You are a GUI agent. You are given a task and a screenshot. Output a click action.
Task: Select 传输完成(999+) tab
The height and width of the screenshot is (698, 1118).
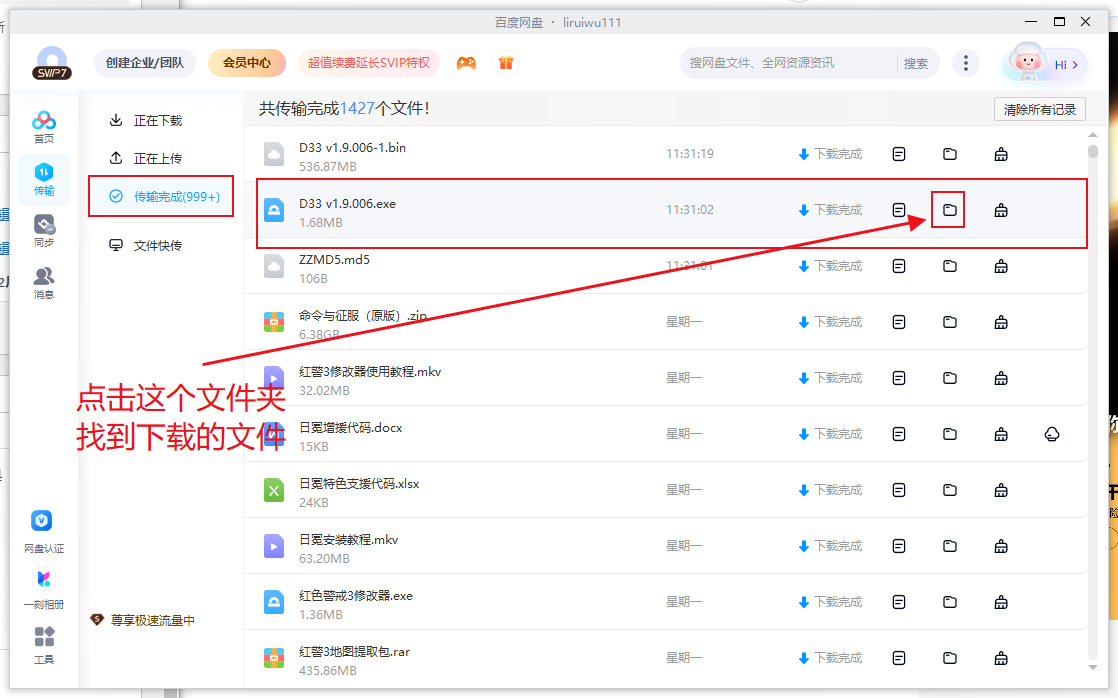161,196
